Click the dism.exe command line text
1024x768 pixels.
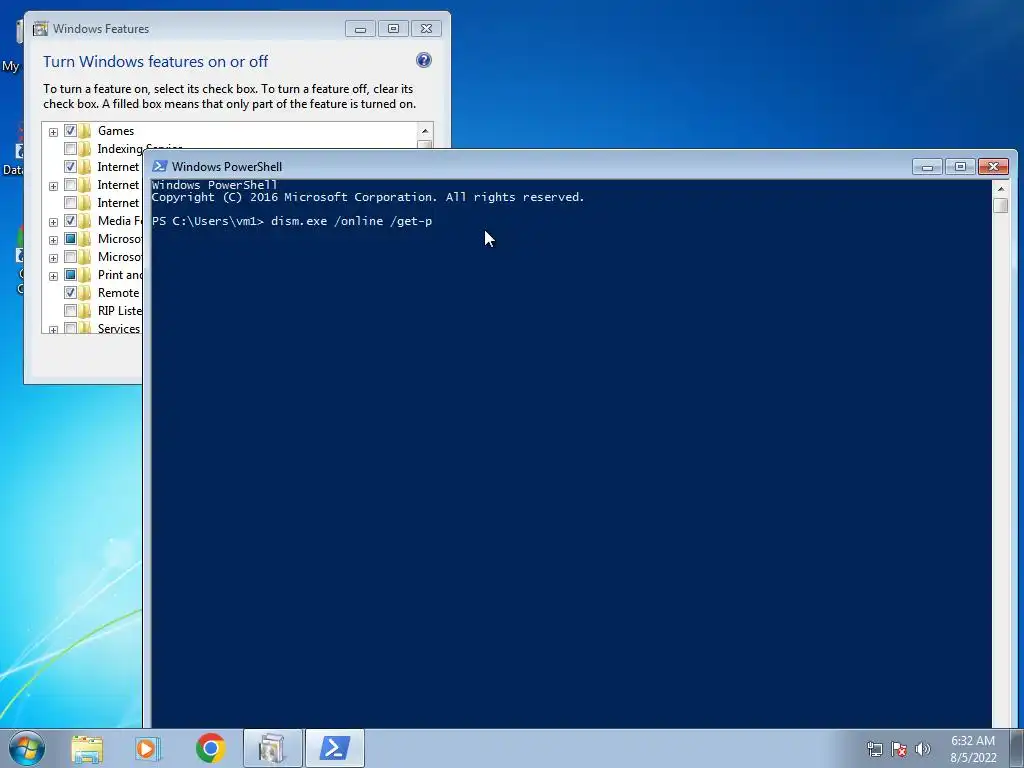(x=351, y=221)
